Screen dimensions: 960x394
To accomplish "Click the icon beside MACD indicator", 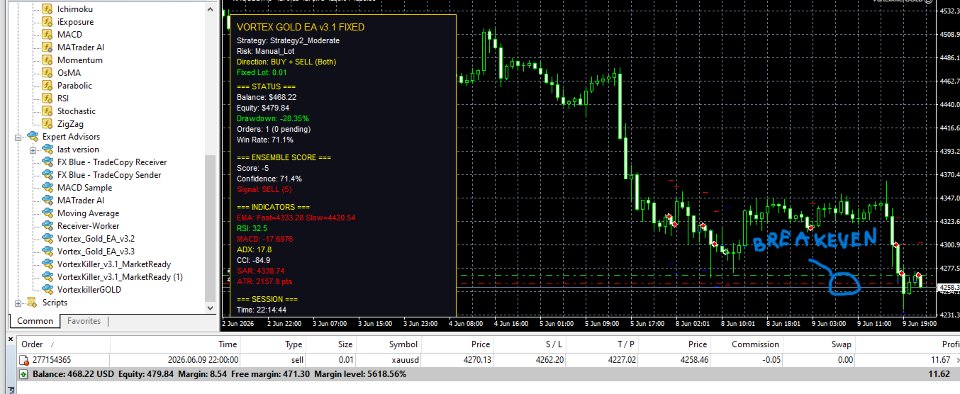I will [47, 35].
